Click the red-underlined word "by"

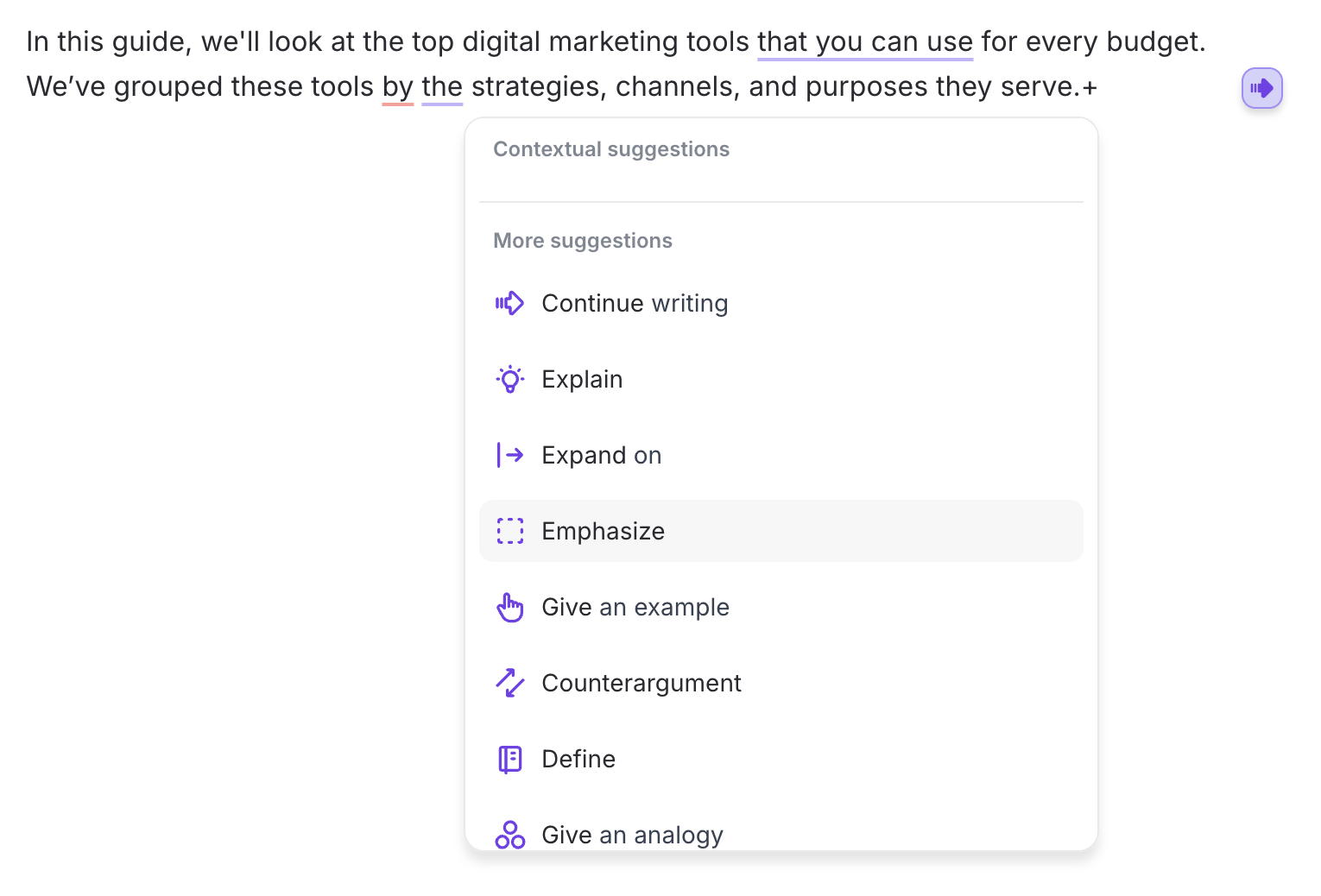(x=398, y=86)
